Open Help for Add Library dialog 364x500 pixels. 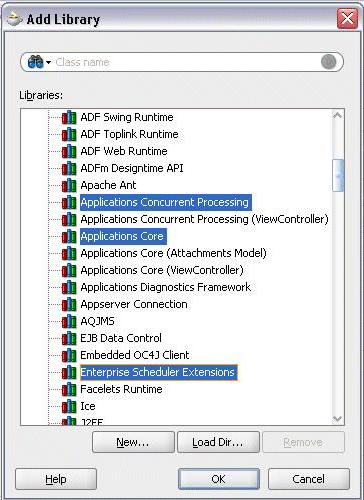click(56, 479)
